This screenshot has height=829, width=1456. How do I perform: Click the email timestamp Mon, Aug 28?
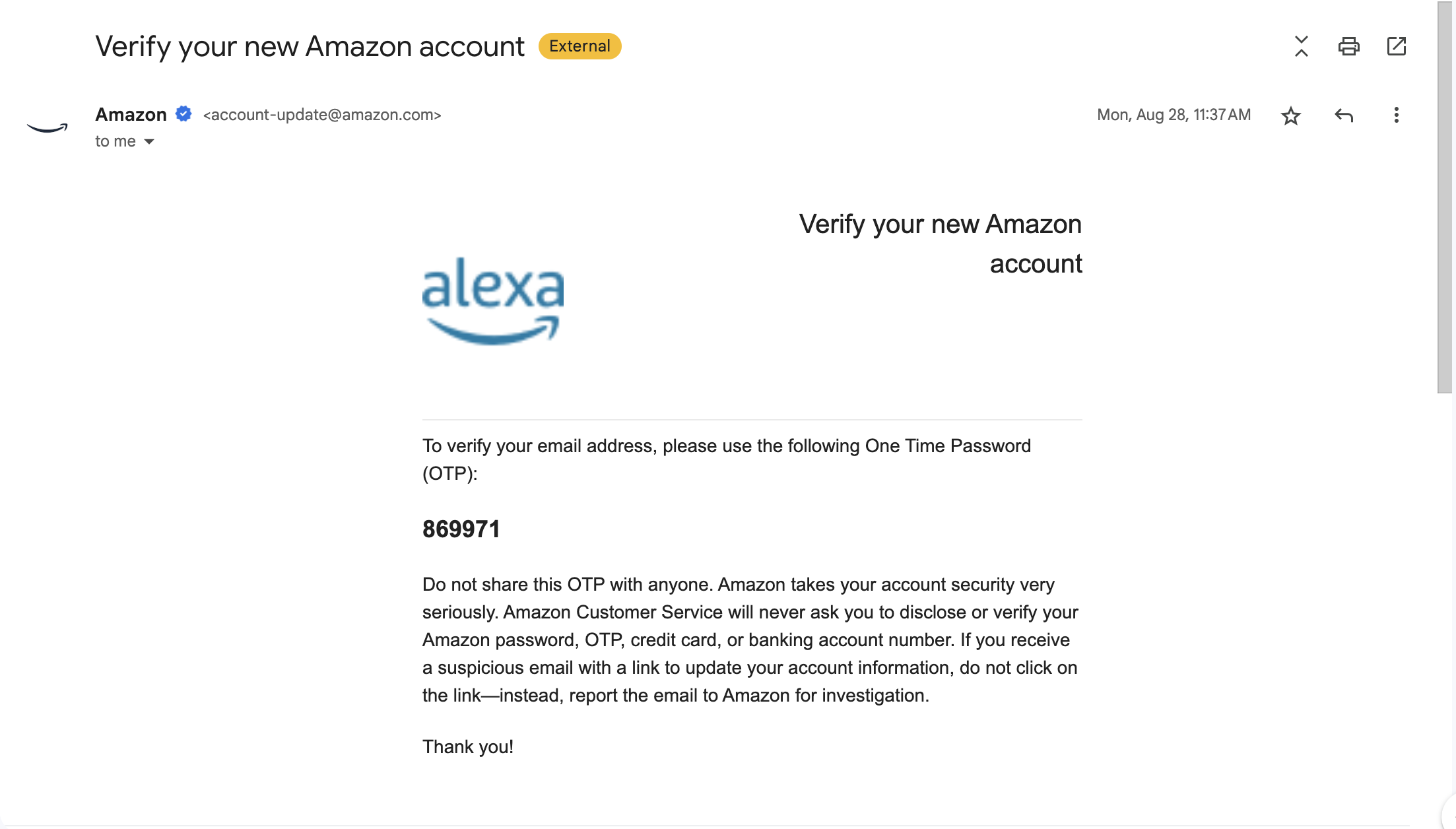(1174, 115)
